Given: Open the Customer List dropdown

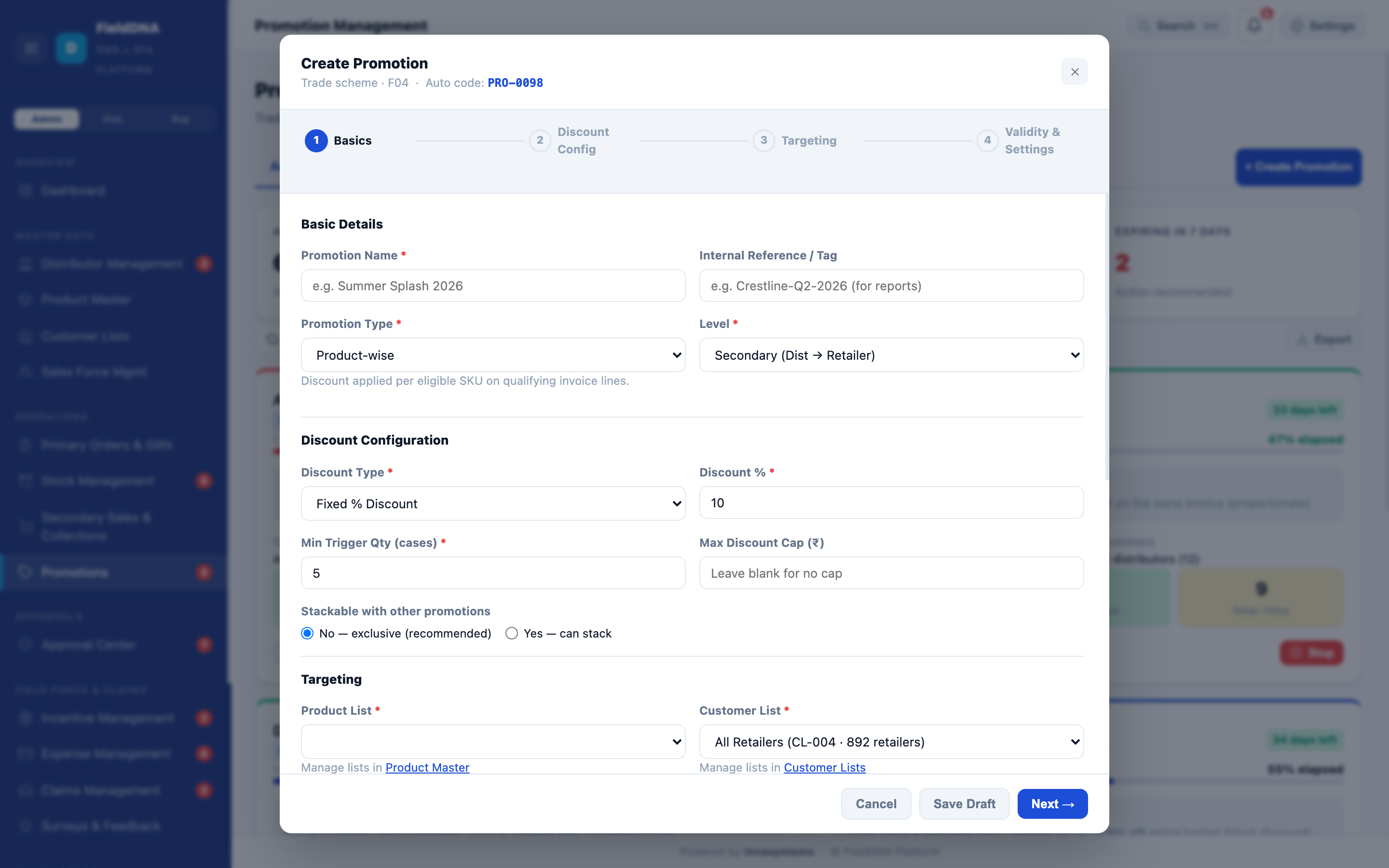Looking at the screenshot, I should (891, 742).
